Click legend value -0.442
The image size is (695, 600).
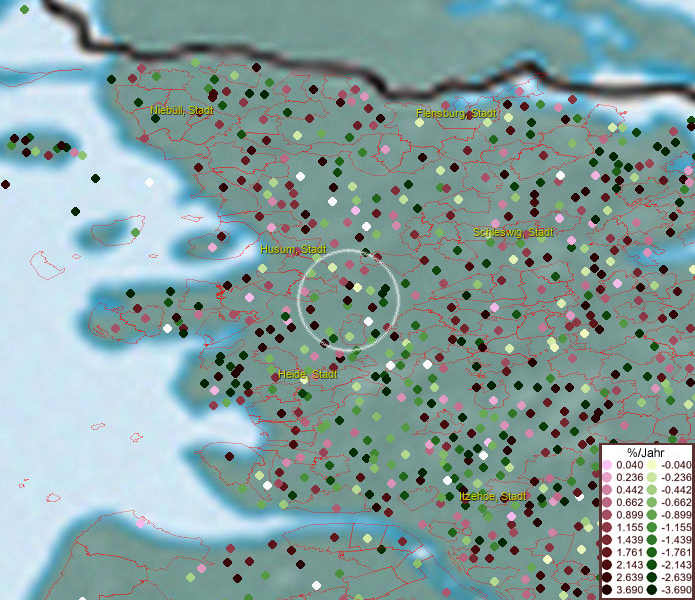click(x=676, y=490)
